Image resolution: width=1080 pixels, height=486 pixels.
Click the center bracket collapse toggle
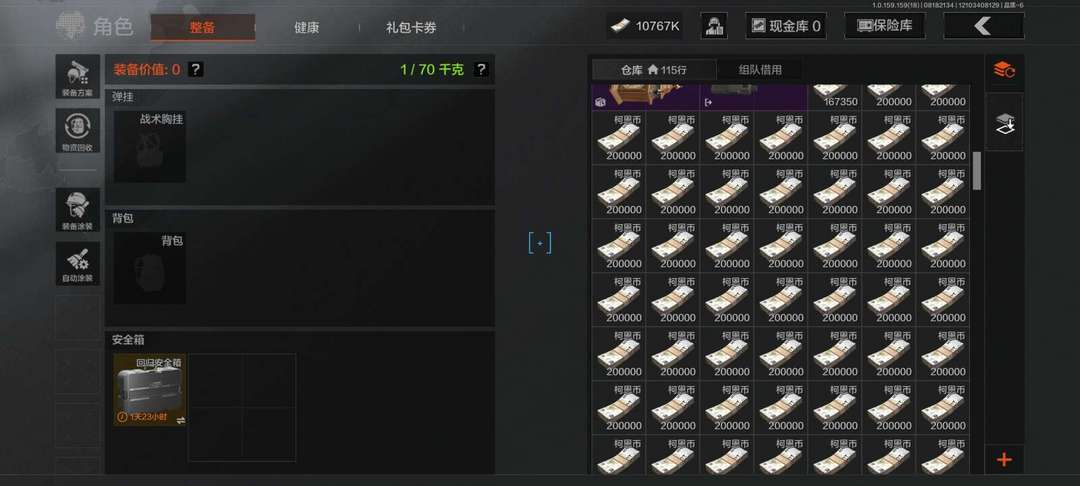540,243
